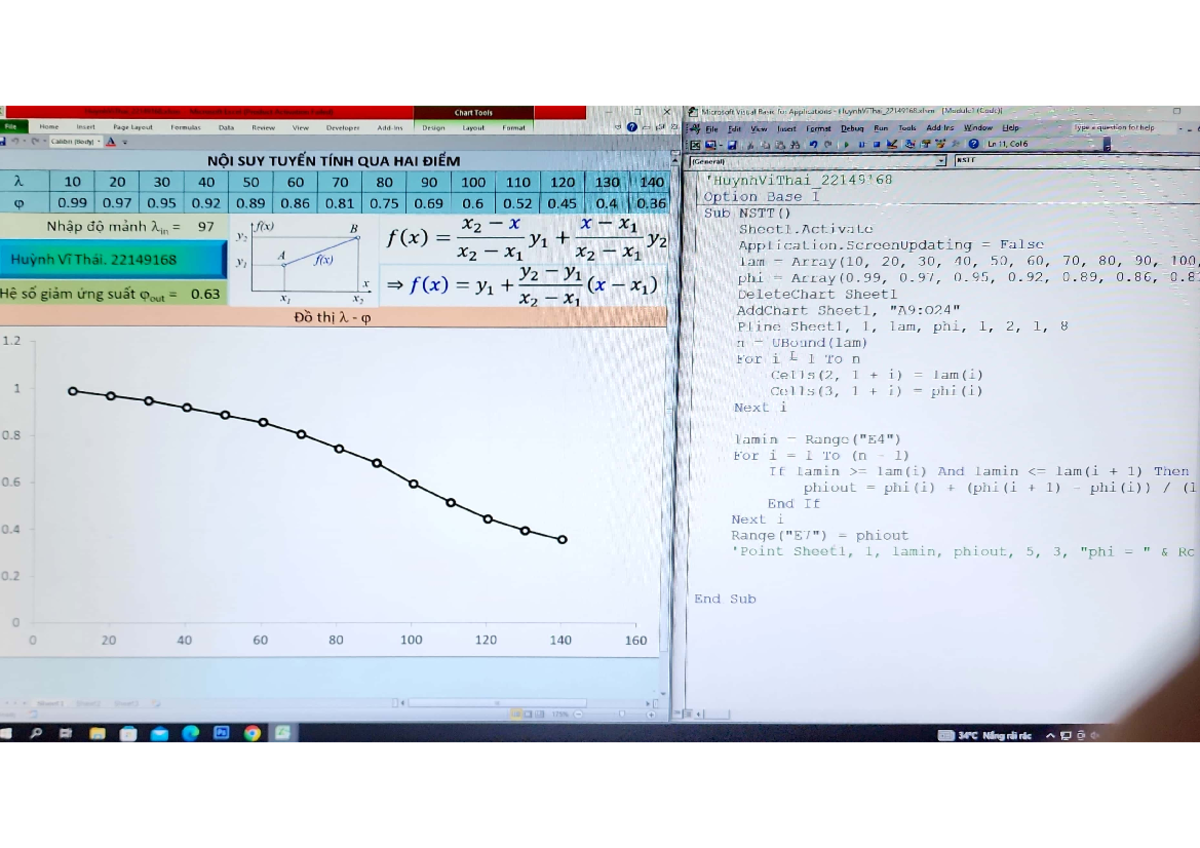The width and height of the screenshot is (1200, 848).
Task: Open the Debug menu in VBA editor
Action: tap(851, 128)
